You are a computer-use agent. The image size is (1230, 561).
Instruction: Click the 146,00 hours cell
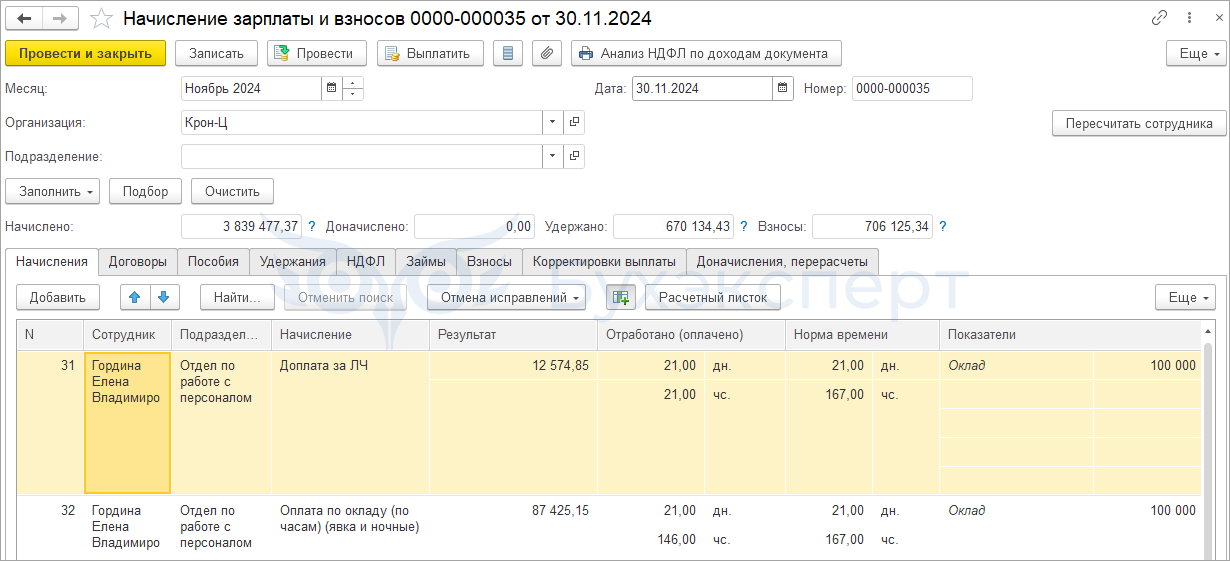[650, 540]
